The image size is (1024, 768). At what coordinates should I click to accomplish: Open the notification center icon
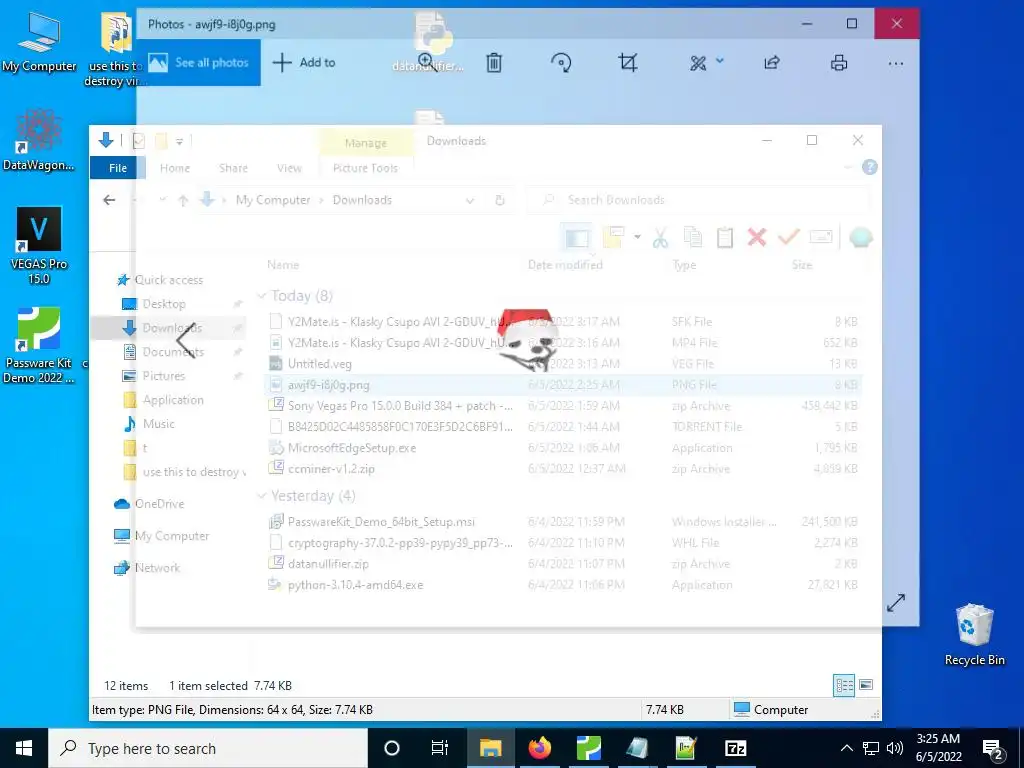pos(993,748)
